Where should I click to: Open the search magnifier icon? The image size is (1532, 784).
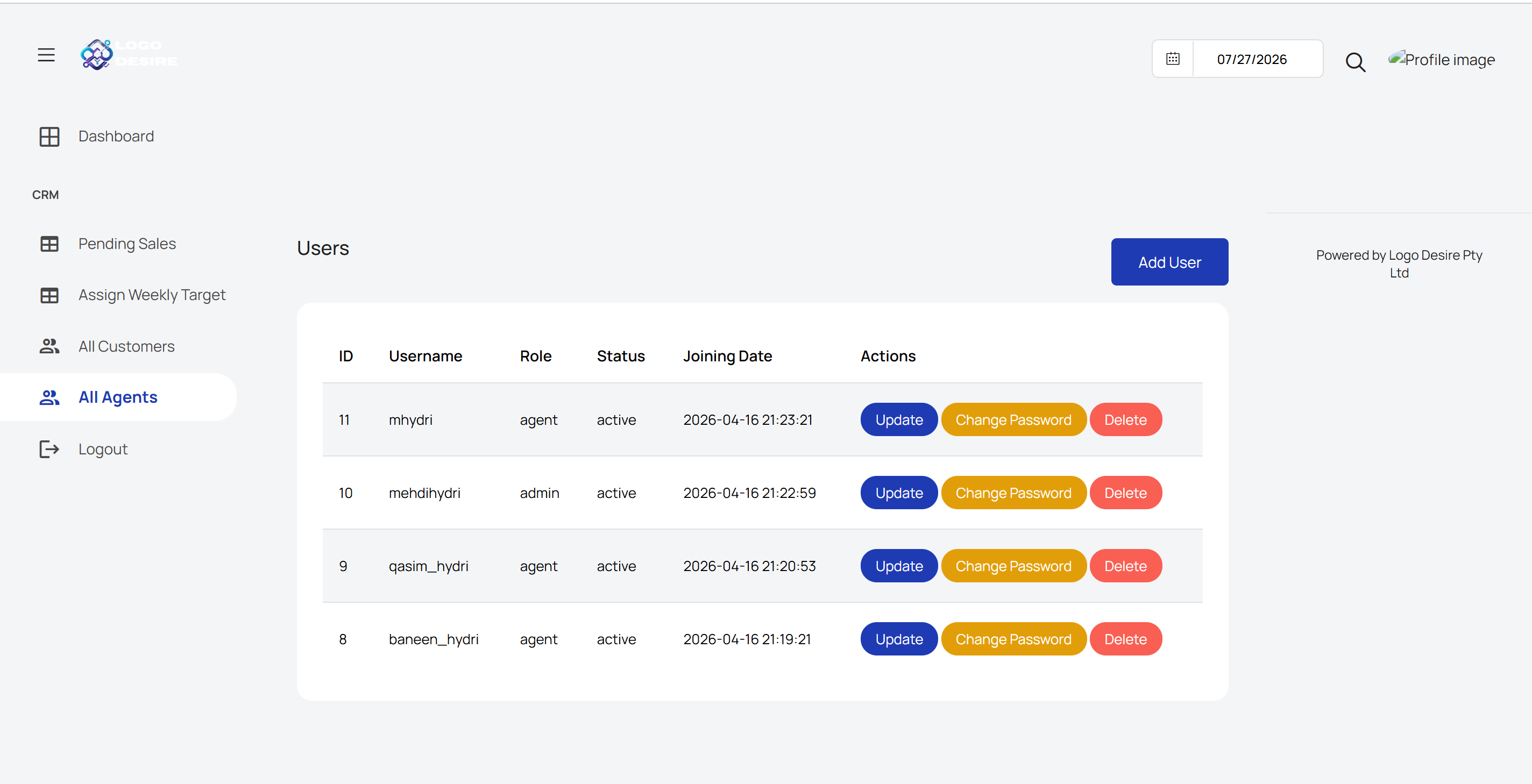(x=1356, y=62)
